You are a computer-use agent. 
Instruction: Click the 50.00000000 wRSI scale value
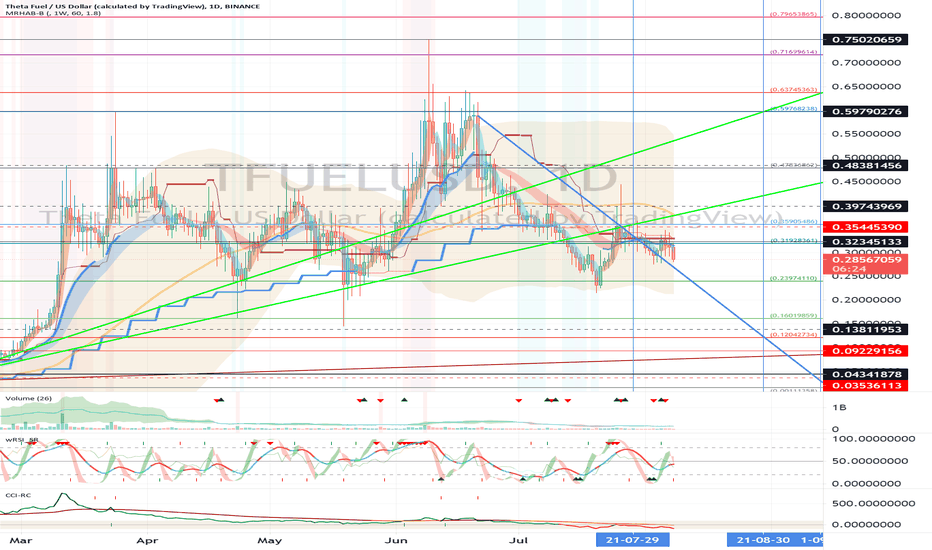pos(870,461)
